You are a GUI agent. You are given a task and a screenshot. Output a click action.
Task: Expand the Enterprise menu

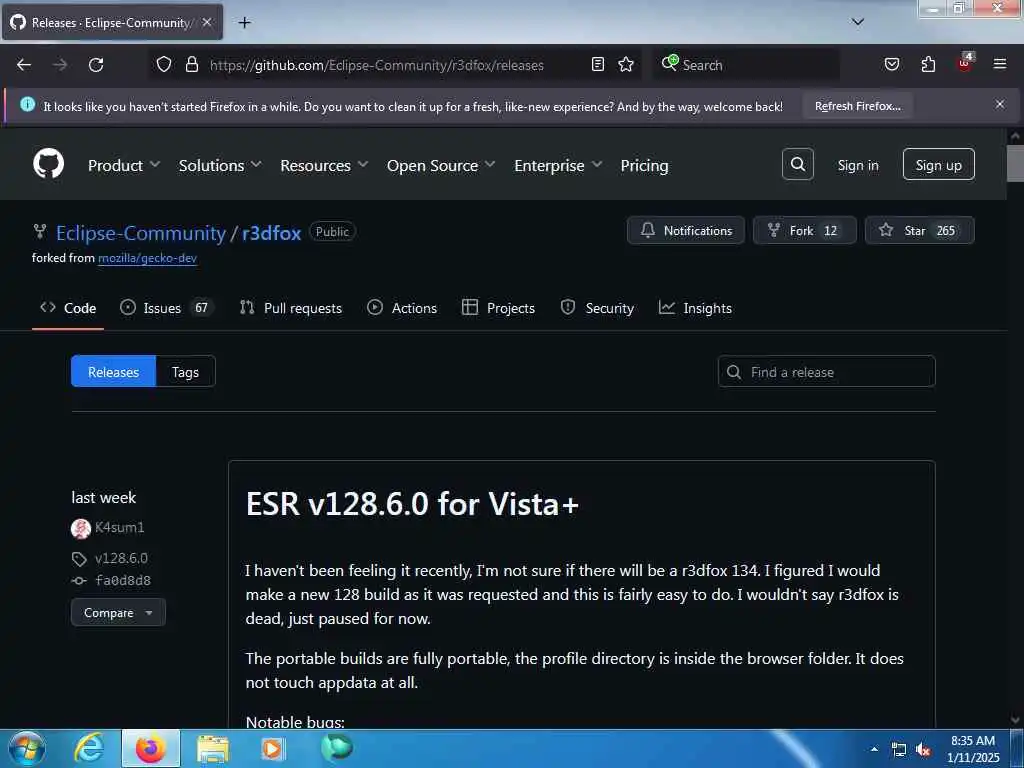[558, 165]
